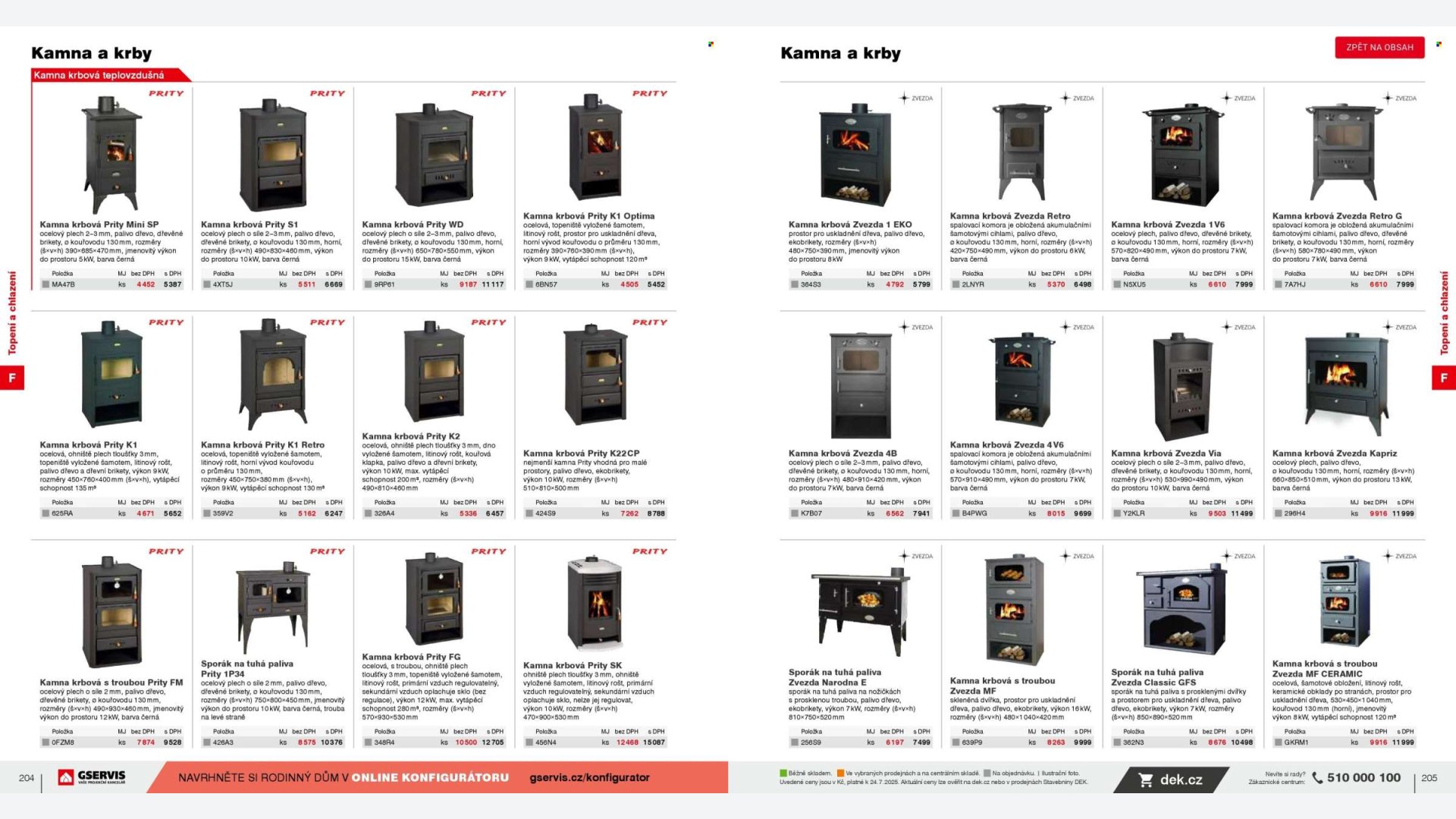The width and height of the screenshot is (1456, 819).
Task: Click the Kamna krbová Prity K2 title
Action: (x=411, y=437)
